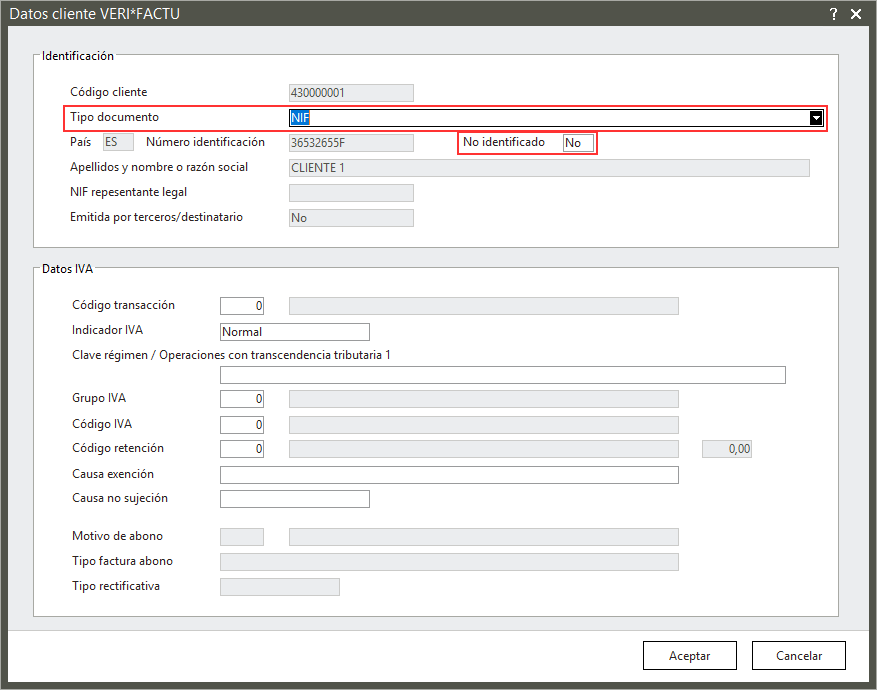Click the Código IVA number field
This screenshot has width=877, height=690.
tap(242, 425)
